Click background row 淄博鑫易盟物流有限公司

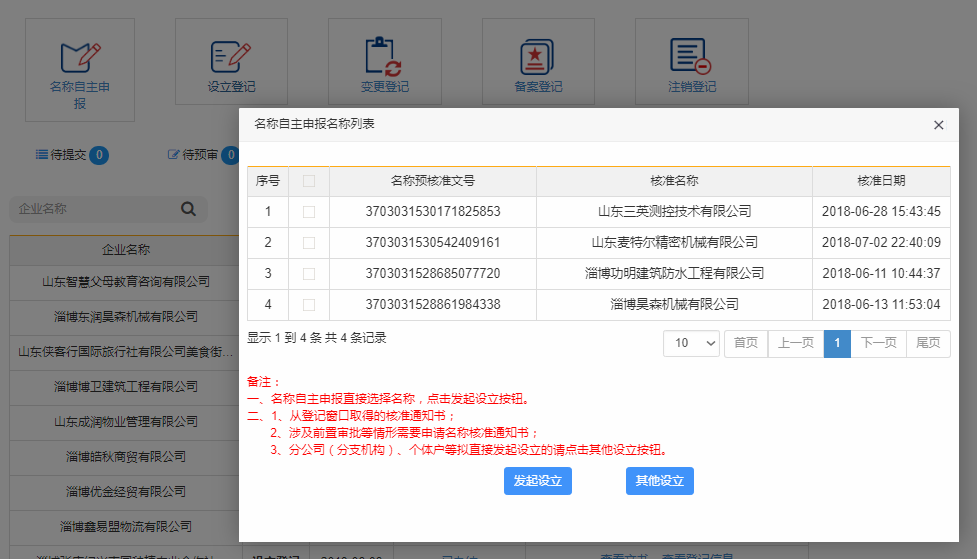[x=126, y=527]
